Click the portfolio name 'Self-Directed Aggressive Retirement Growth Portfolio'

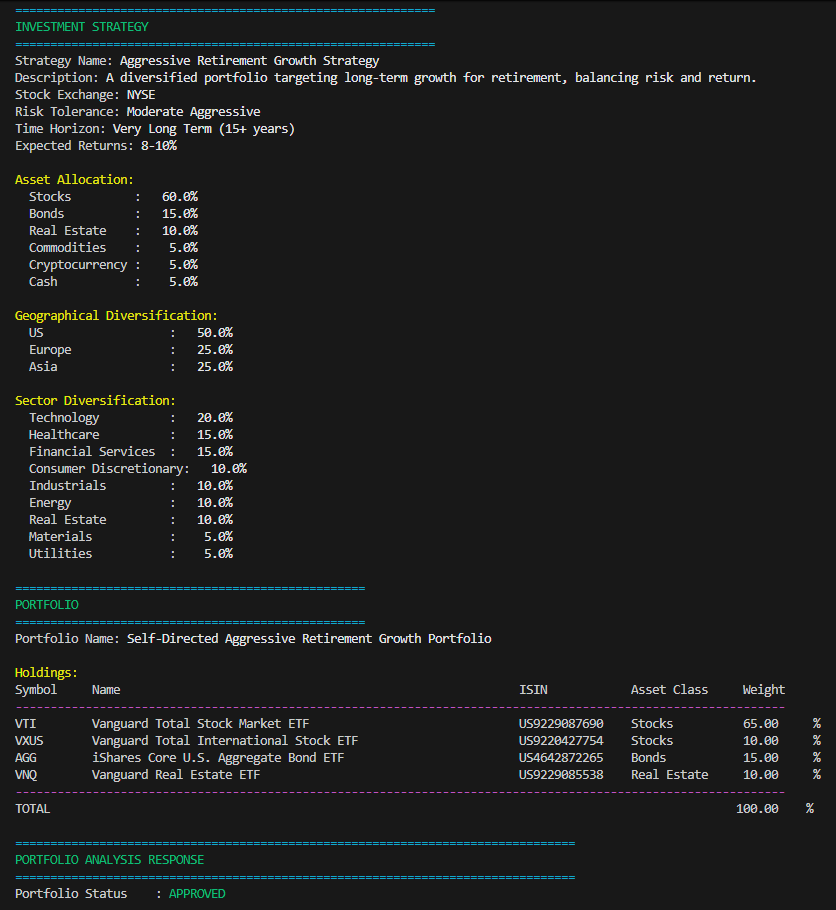309,639
